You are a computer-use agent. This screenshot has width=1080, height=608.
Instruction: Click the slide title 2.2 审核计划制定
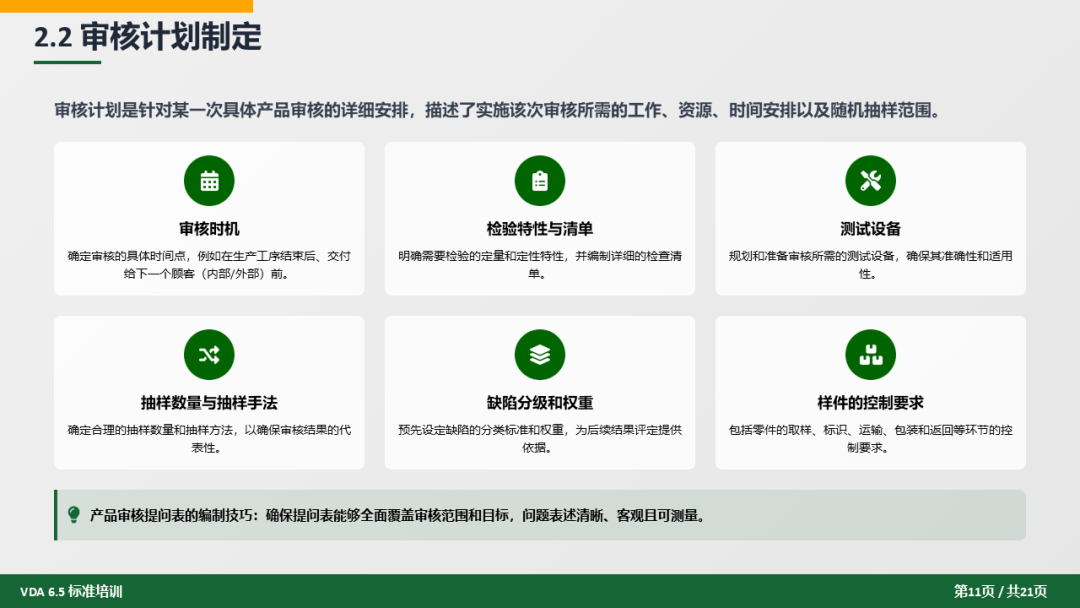tap(148, 37)
